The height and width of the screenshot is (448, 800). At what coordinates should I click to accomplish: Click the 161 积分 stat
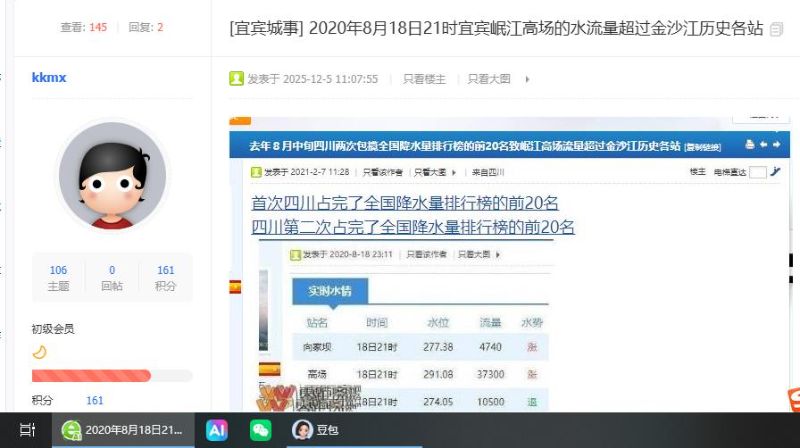[x=165, y=278]
